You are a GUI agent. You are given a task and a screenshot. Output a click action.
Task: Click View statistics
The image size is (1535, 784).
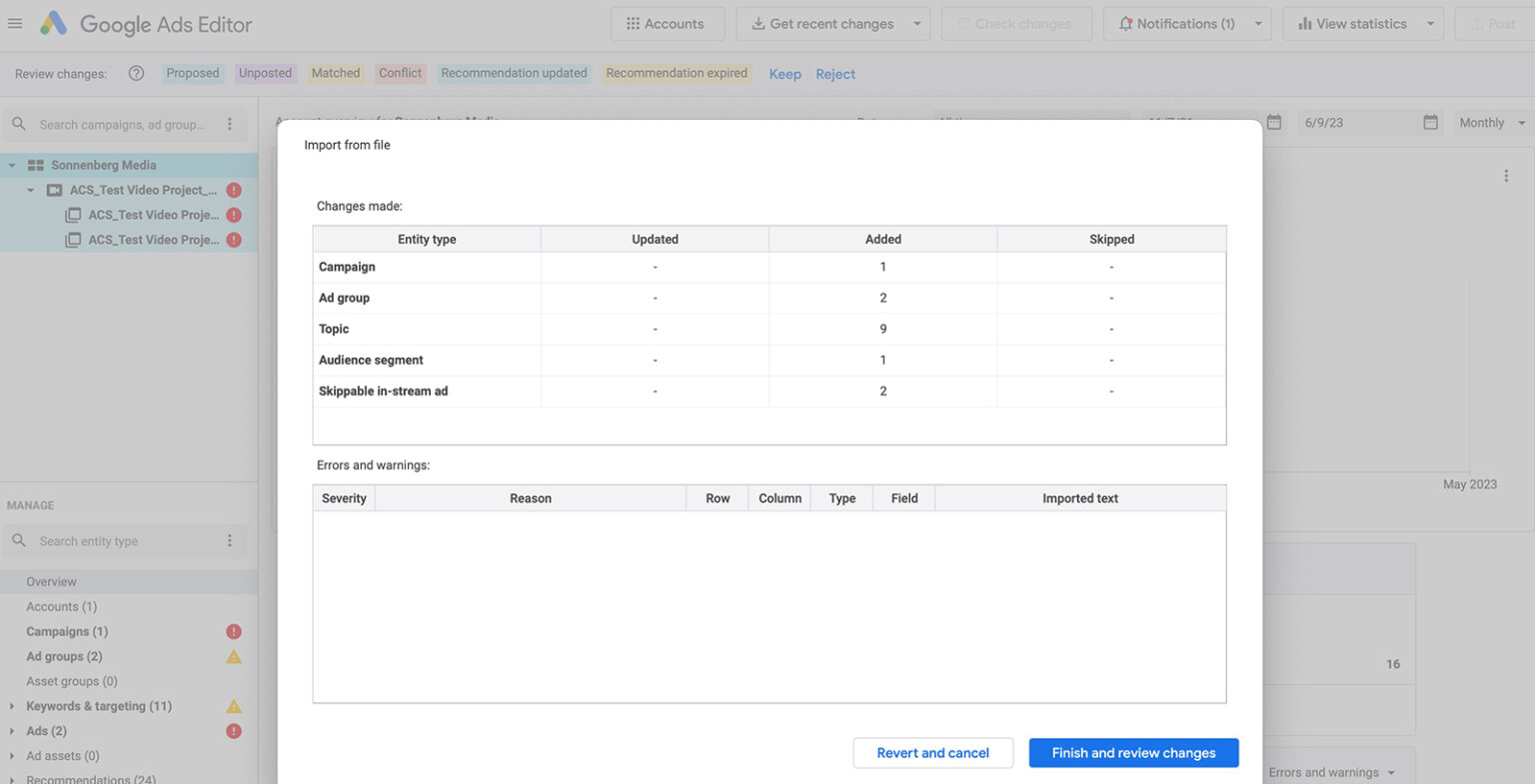(1351, 24)
